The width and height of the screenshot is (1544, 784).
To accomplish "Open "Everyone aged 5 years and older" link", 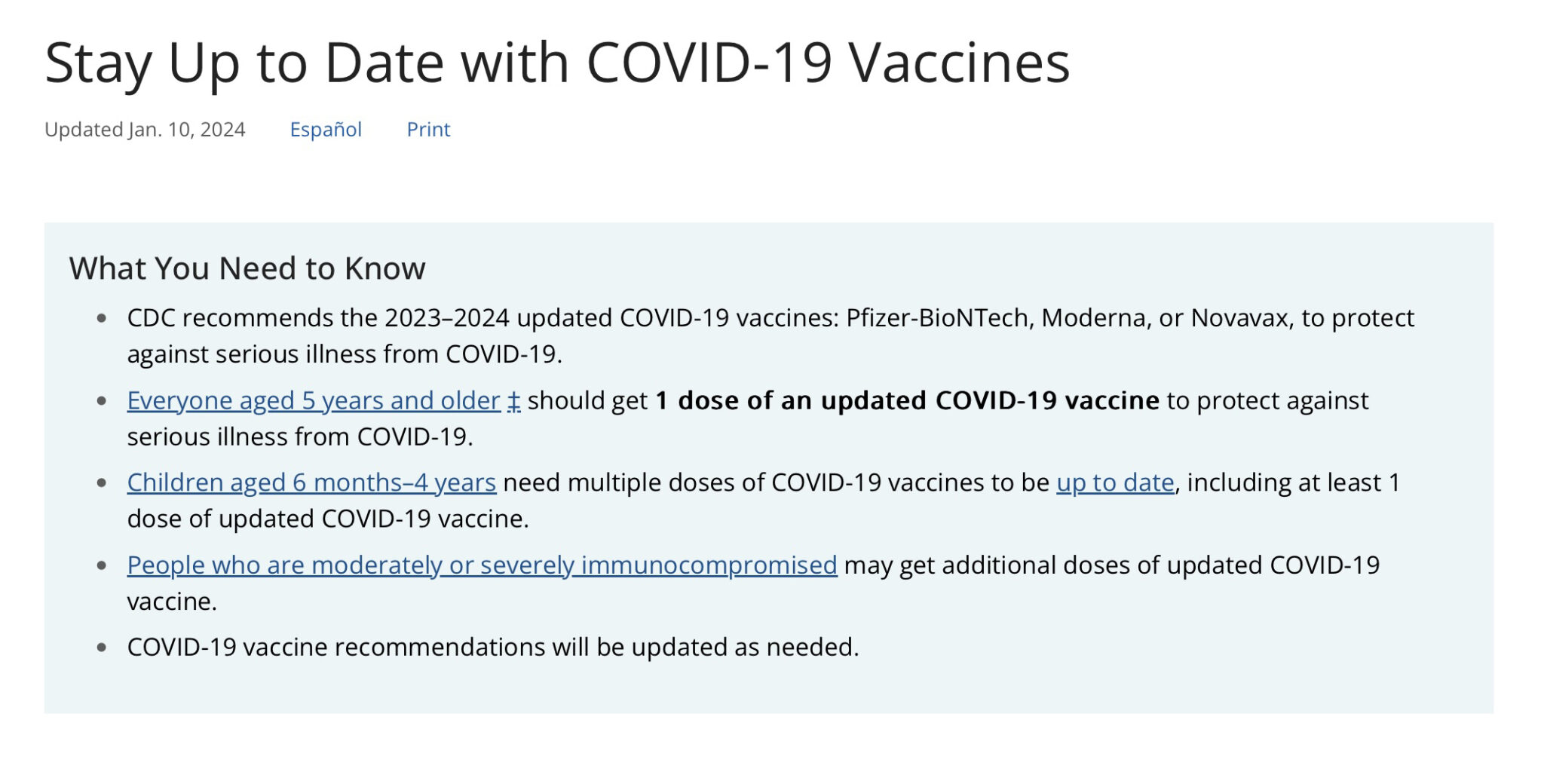I will (313, 400).
